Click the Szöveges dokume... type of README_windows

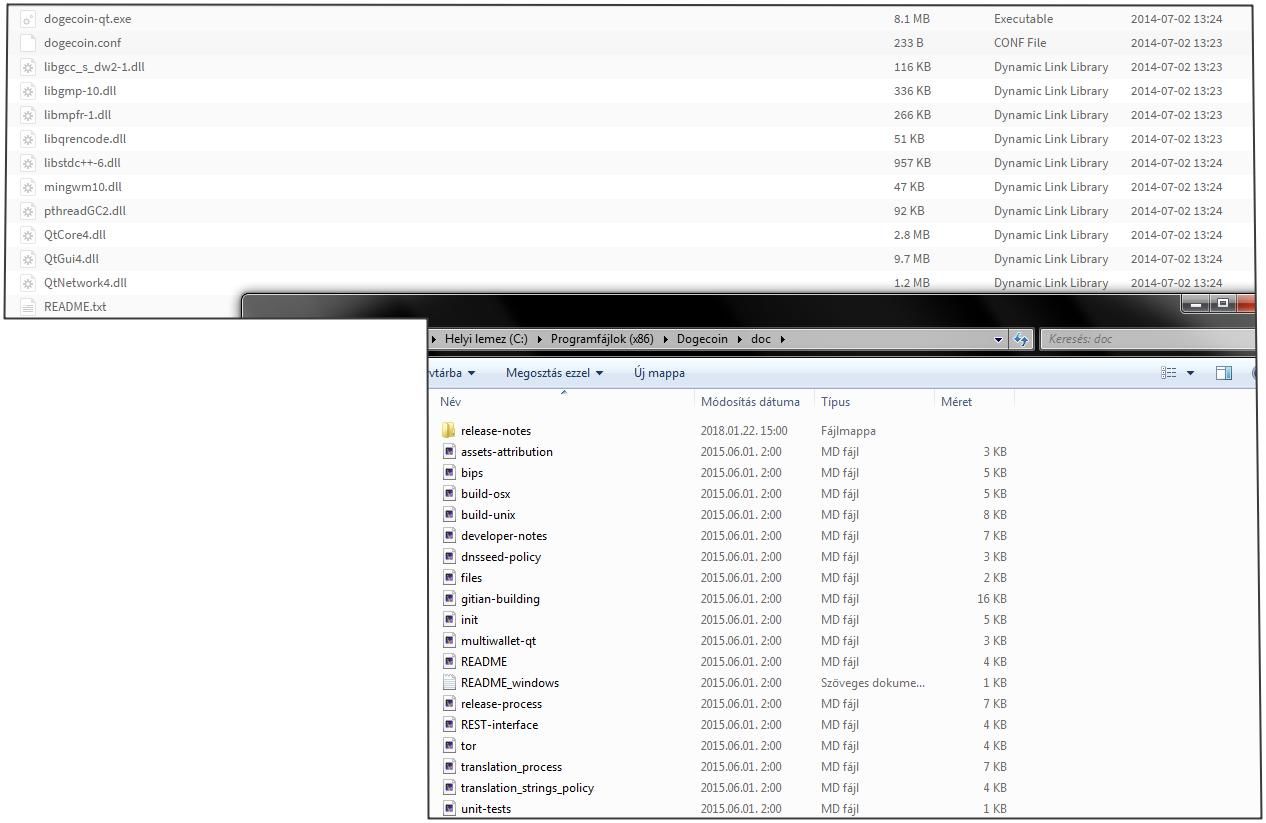coord(873,683)
